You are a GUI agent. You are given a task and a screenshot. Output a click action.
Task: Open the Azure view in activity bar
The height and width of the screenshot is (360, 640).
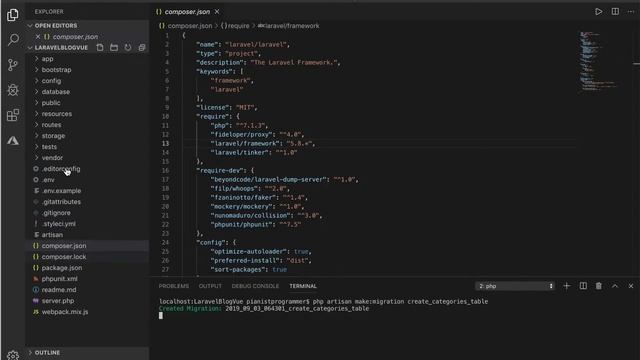pos(13,141)
